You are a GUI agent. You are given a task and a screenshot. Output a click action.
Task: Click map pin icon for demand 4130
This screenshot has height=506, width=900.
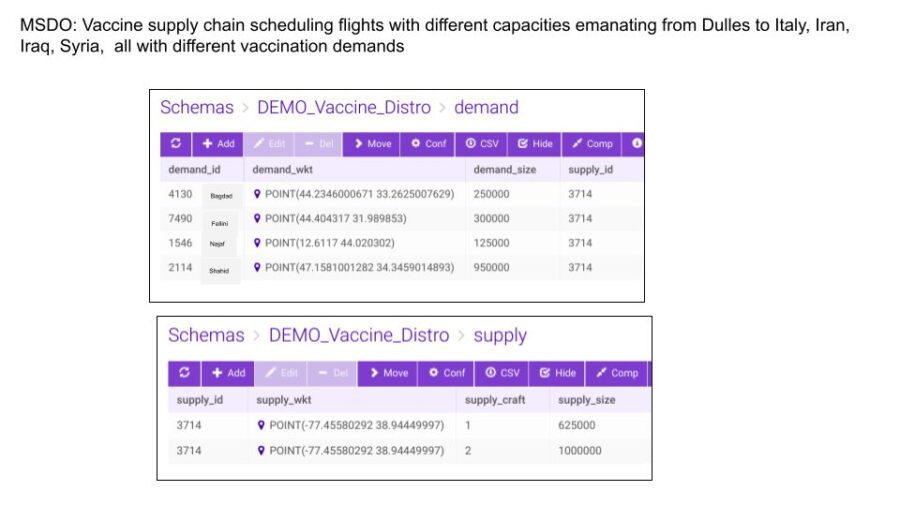[257, 194]
